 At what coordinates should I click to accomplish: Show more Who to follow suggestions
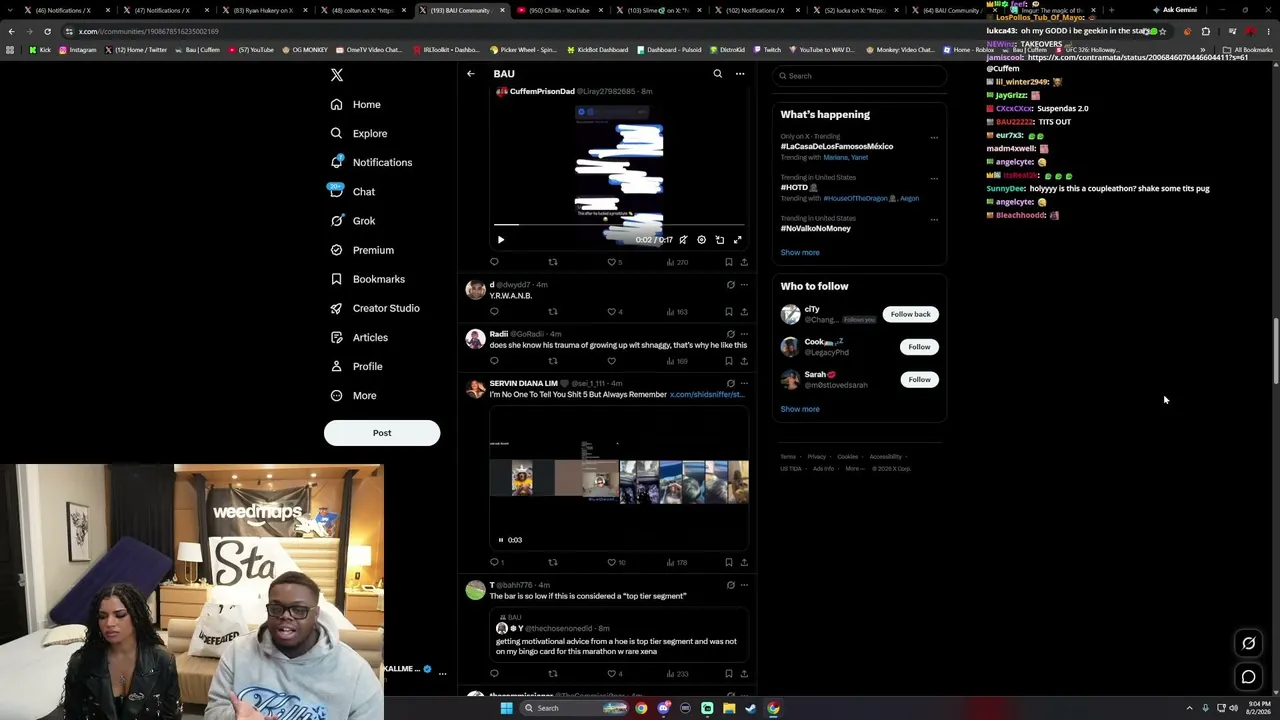800,409
